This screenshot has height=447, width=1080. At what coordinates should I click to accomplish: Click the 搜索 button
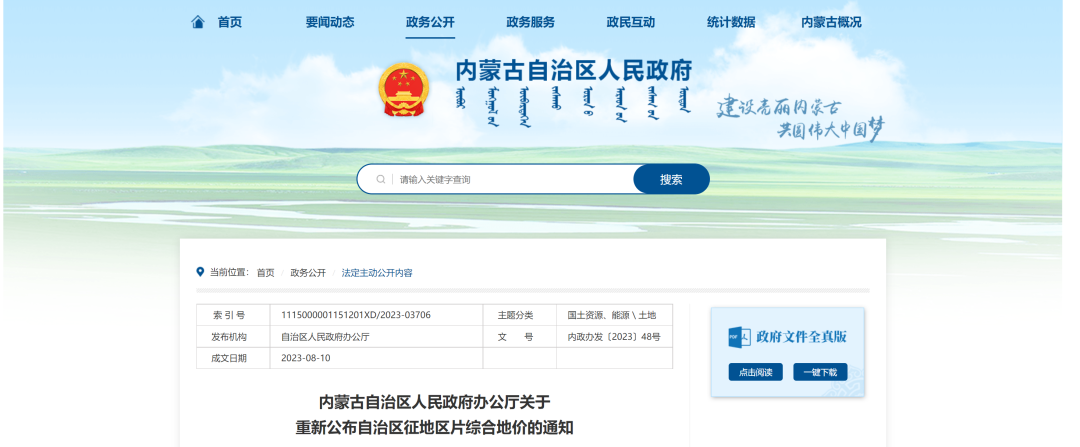pos(672,179)
